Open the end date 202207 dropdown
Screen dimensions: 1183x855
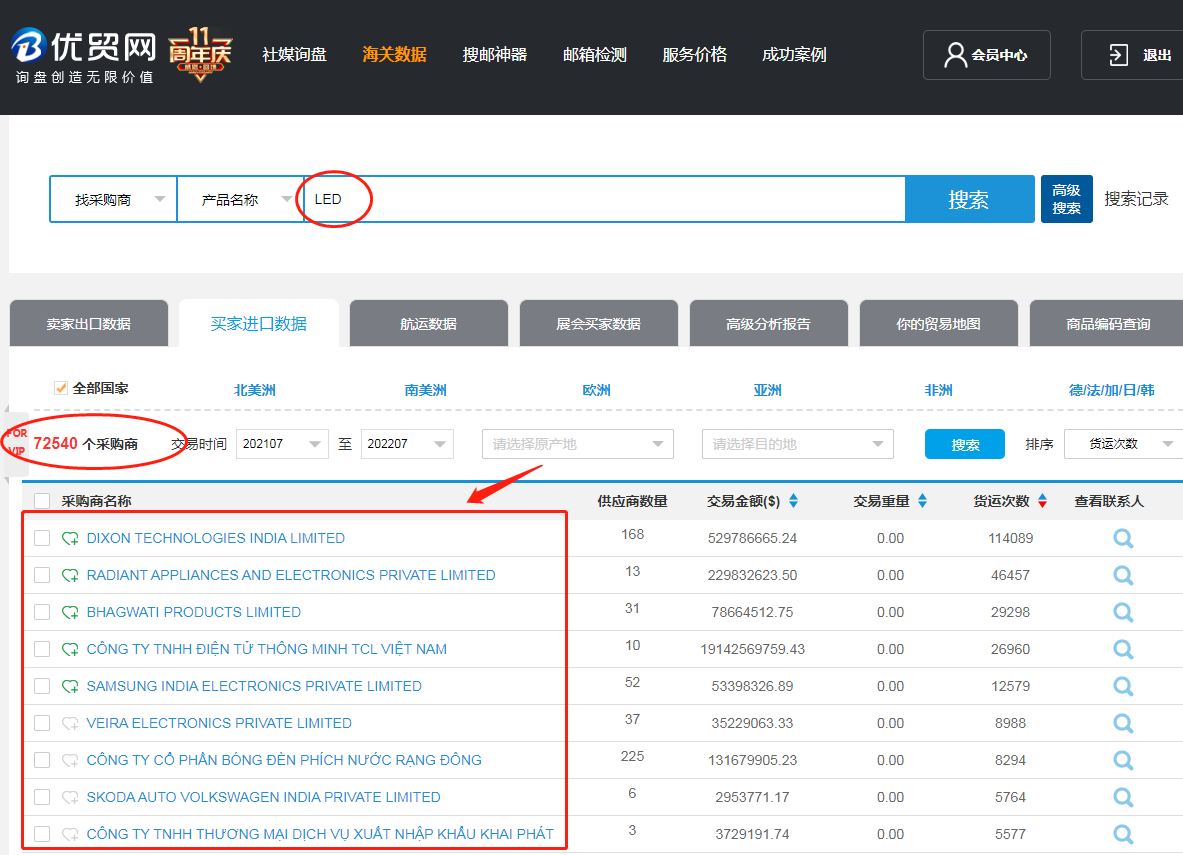[x=407, y=444]
